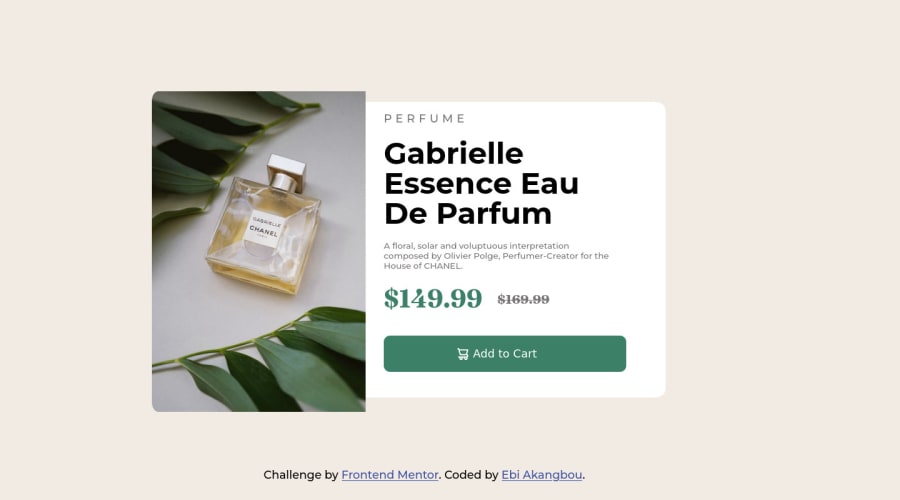The width and height of the screenshot is (900, 500).
Task: Click the square bottle cap in the photo
Action: click(x=285, y=169)
